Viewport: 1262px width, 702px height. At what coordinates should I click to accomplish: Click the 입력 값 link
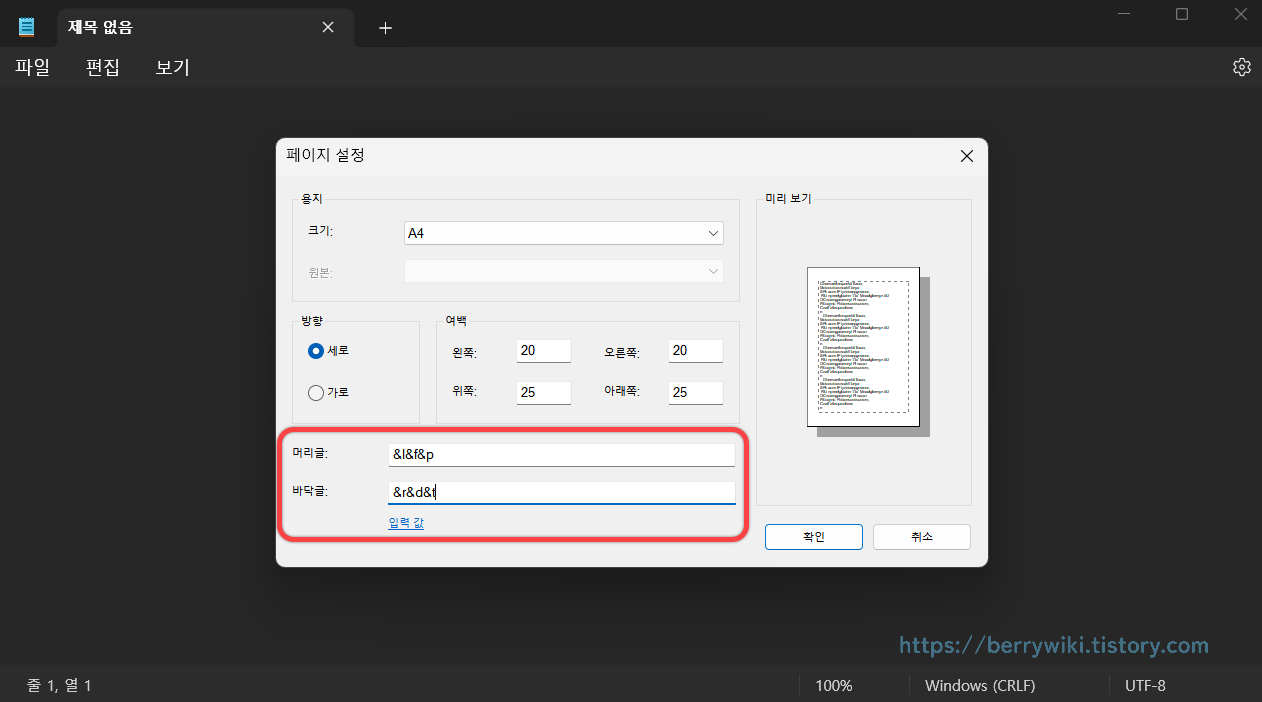tap(405, 521)
